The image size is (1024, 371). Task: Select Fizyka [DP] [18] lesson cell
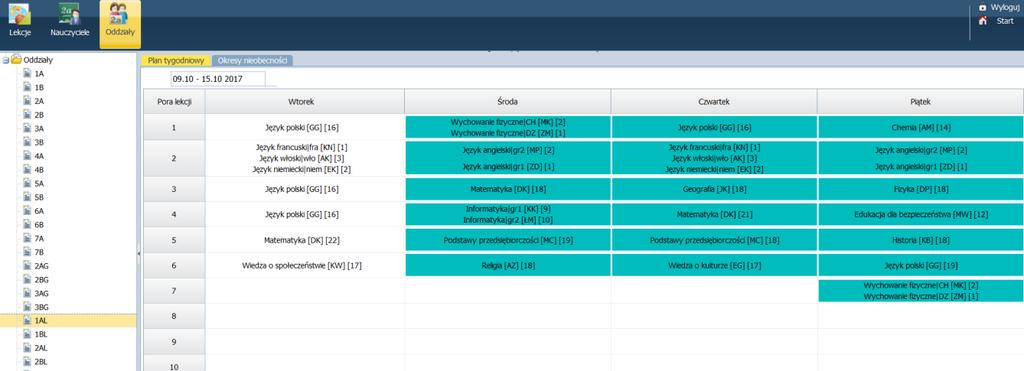point(921,189)
